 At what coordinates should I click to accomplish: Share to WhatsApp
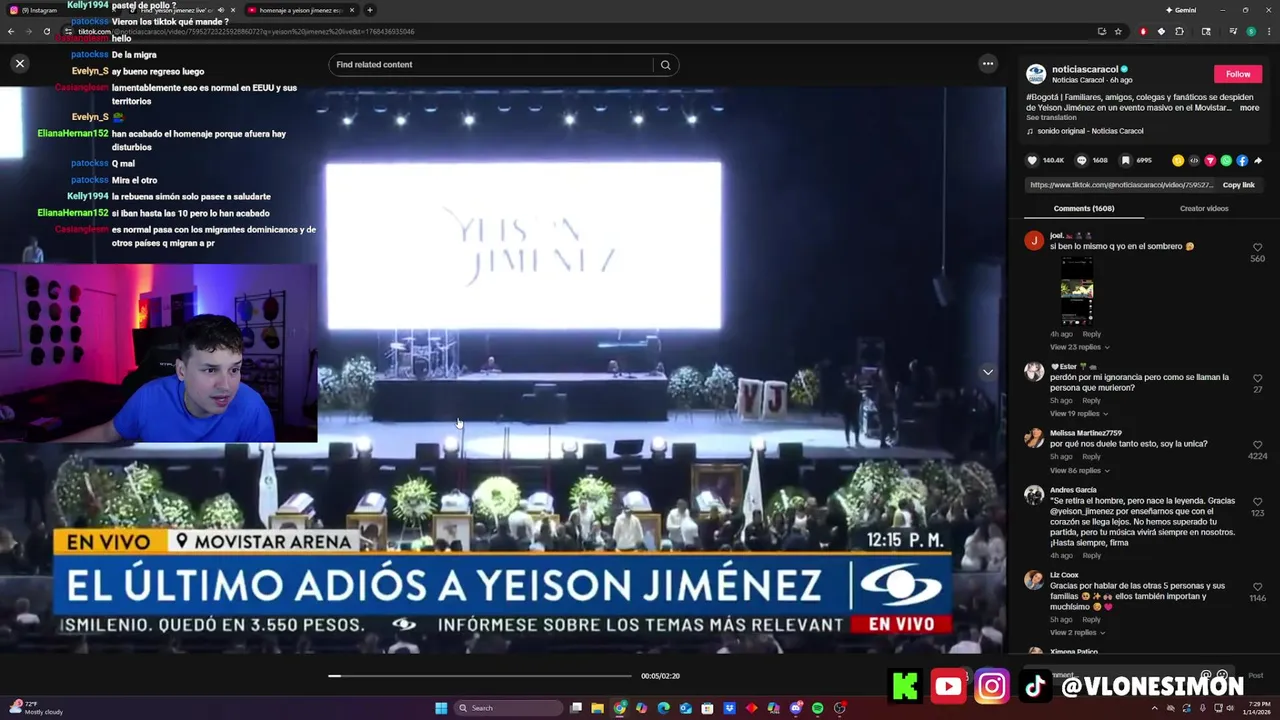1226,160
